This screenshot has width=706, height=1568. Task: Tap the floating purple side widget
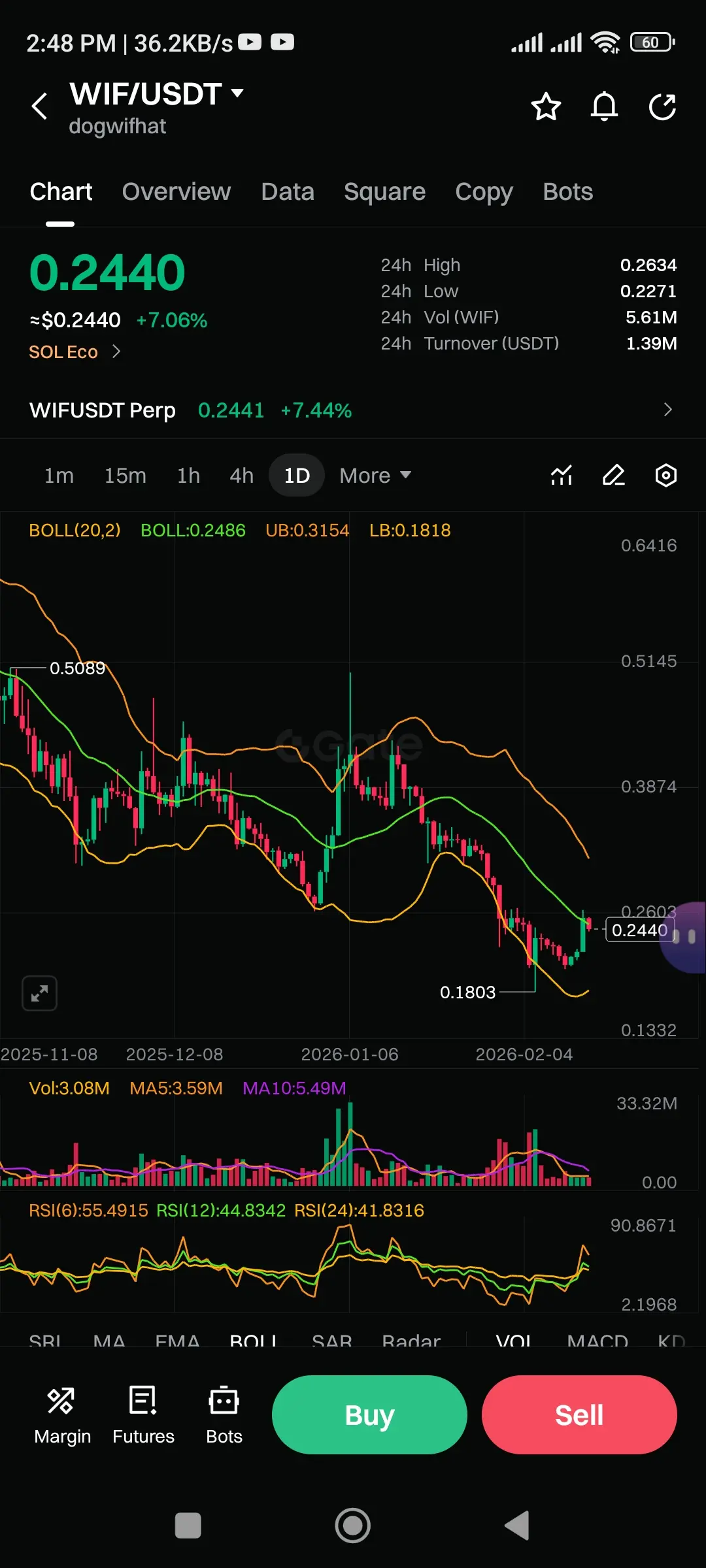(684, 938)
